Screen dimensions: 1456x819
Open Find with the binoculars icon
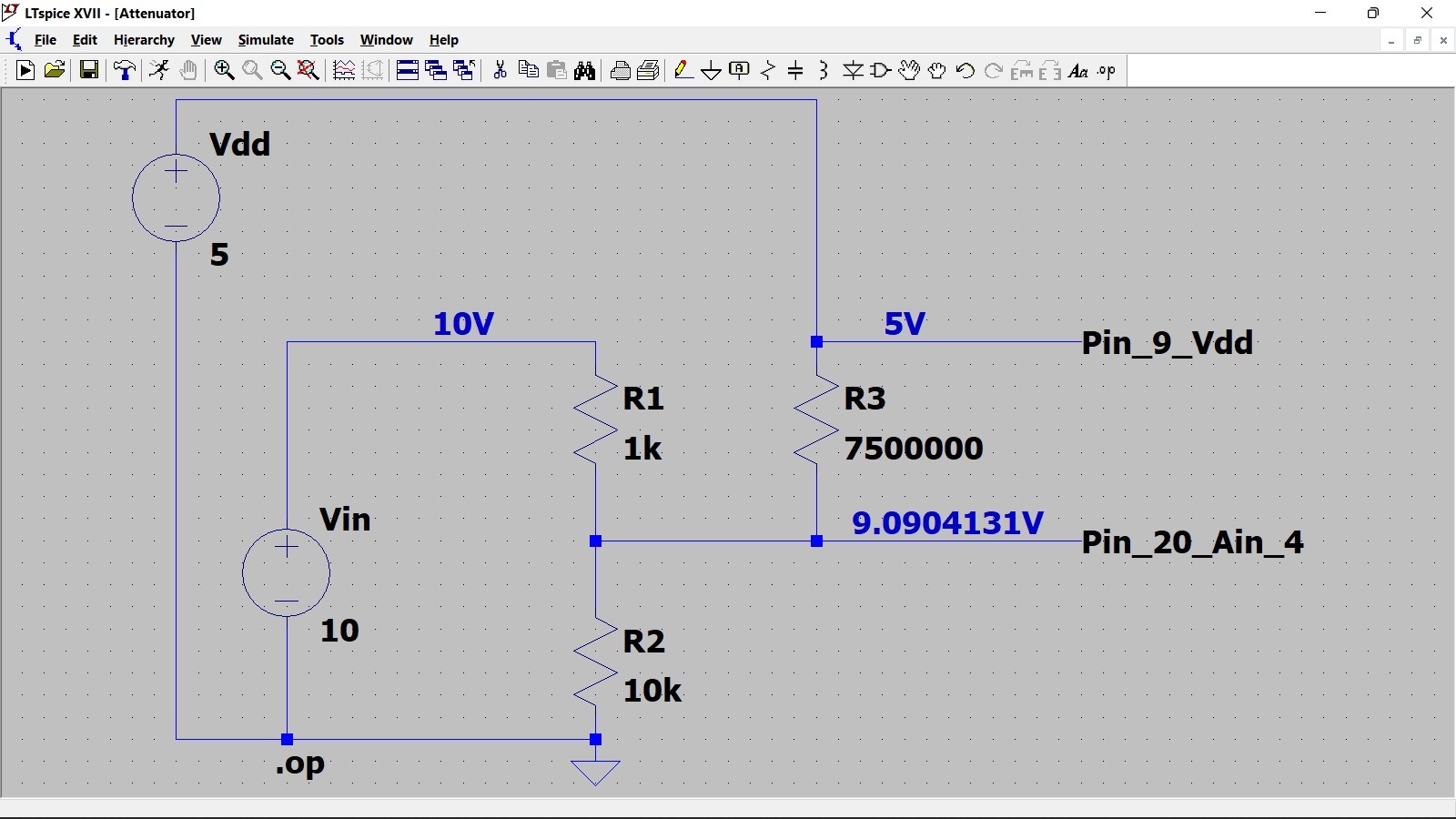(585, 71)
